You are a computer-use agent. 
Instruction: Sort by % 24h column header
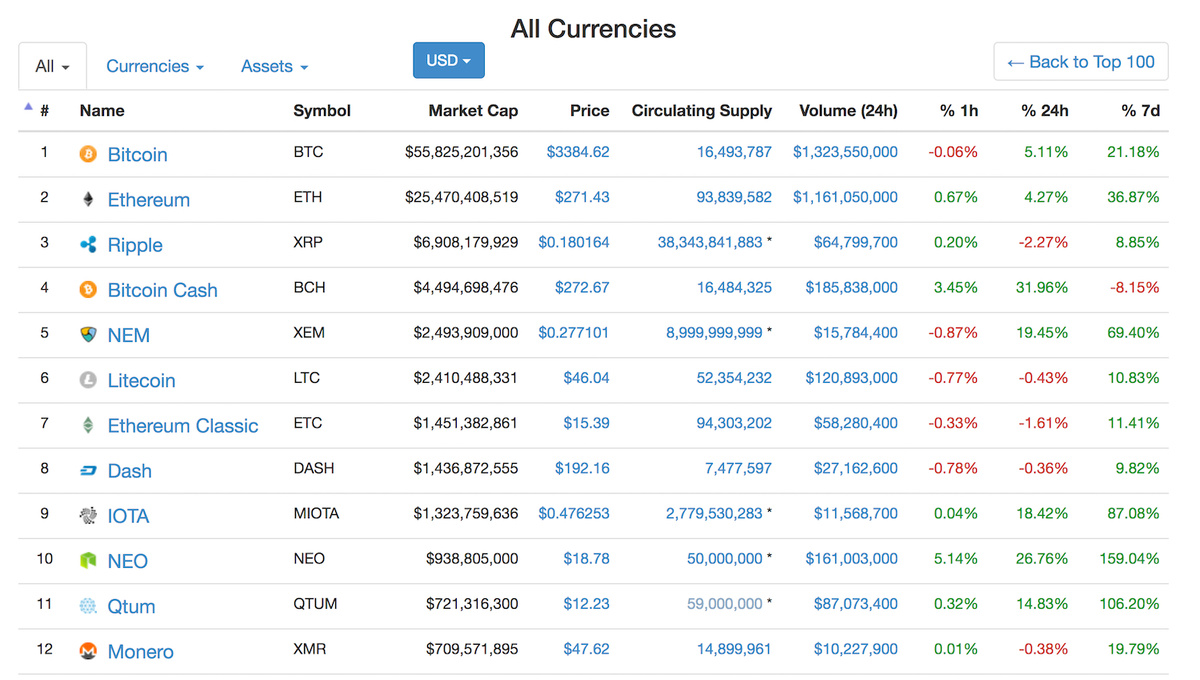1045,111
